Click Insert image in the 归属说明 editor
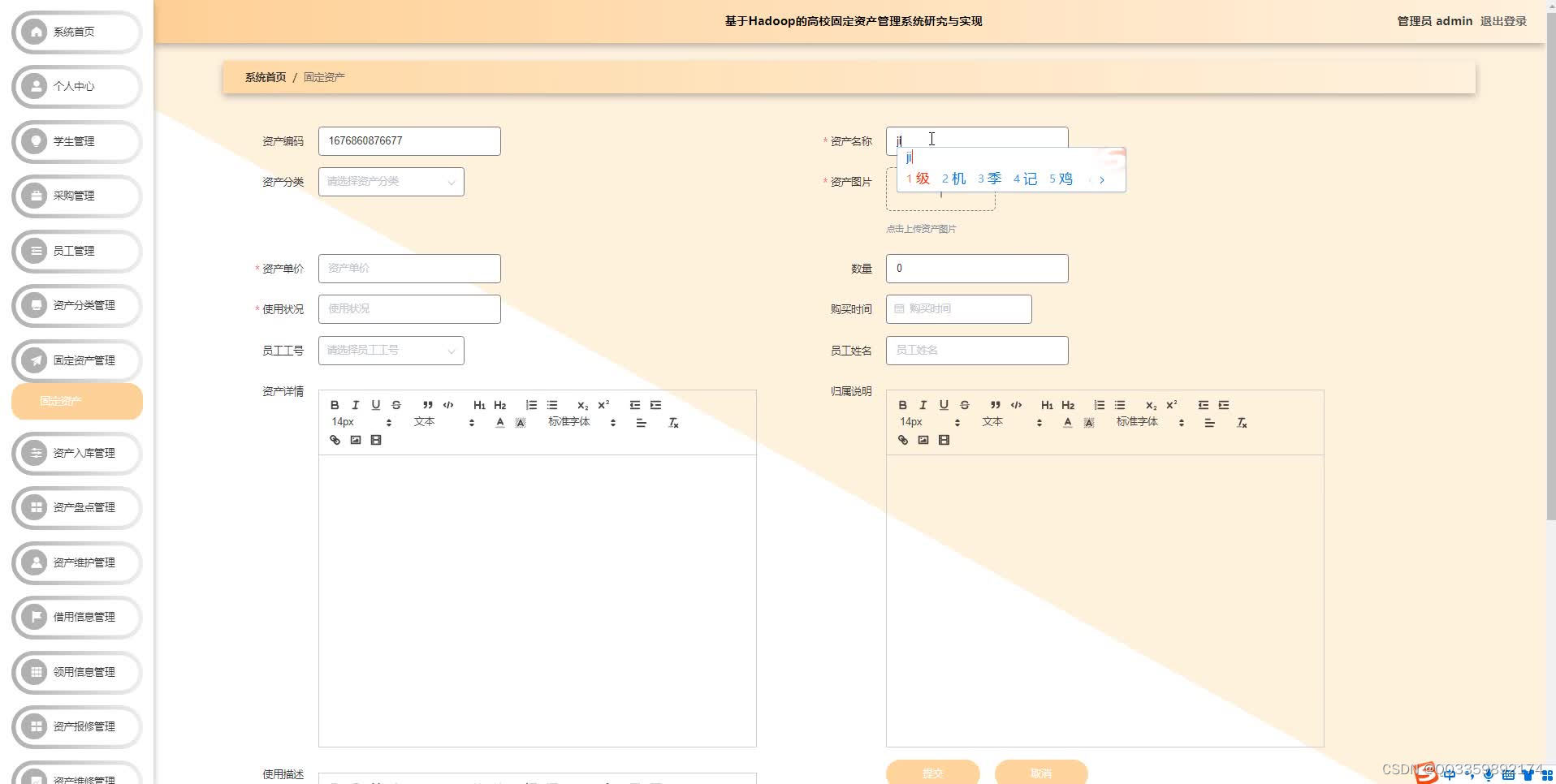The height and width of the screenshot is (784, 1556). click(923, 440)
